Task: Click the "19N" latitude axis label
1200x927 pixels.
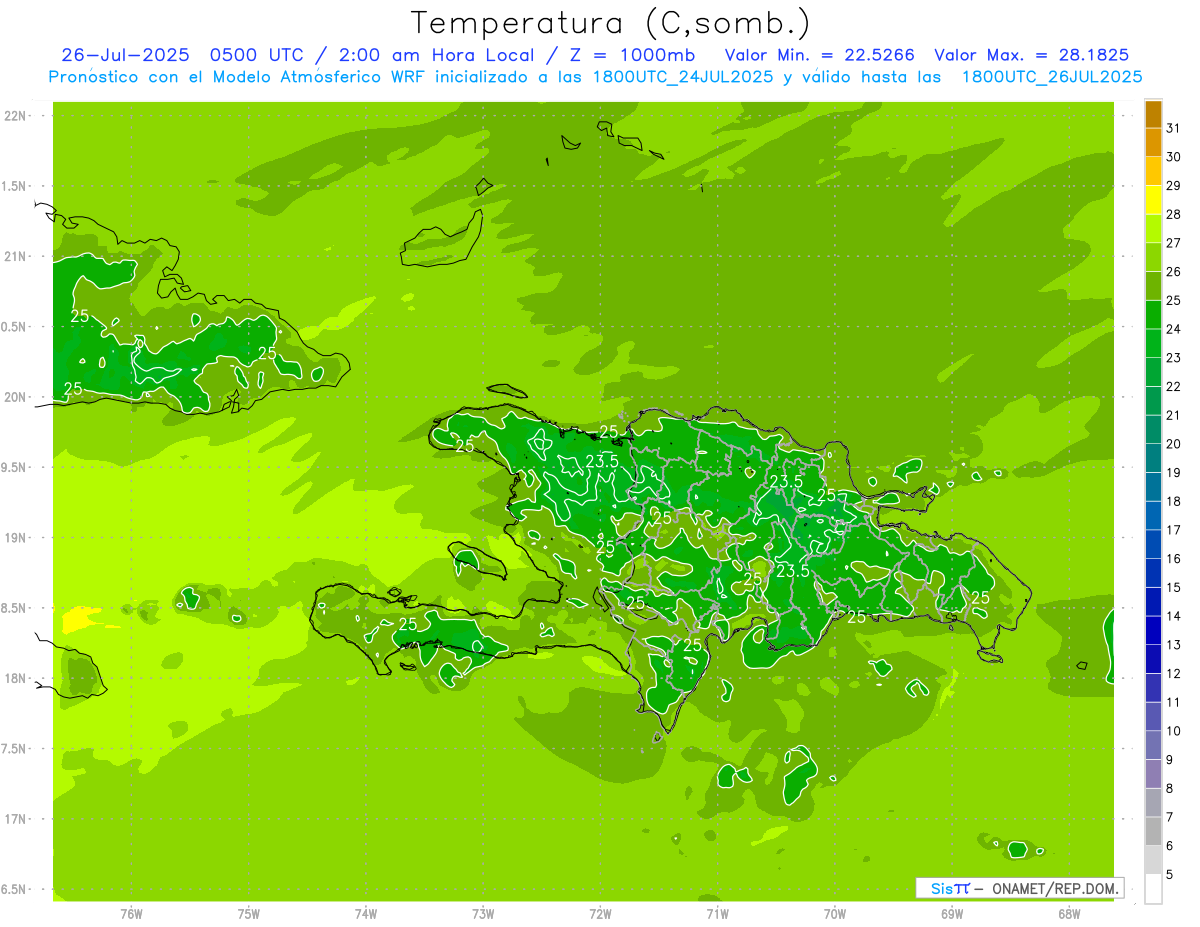Action: tap(16, 538)
